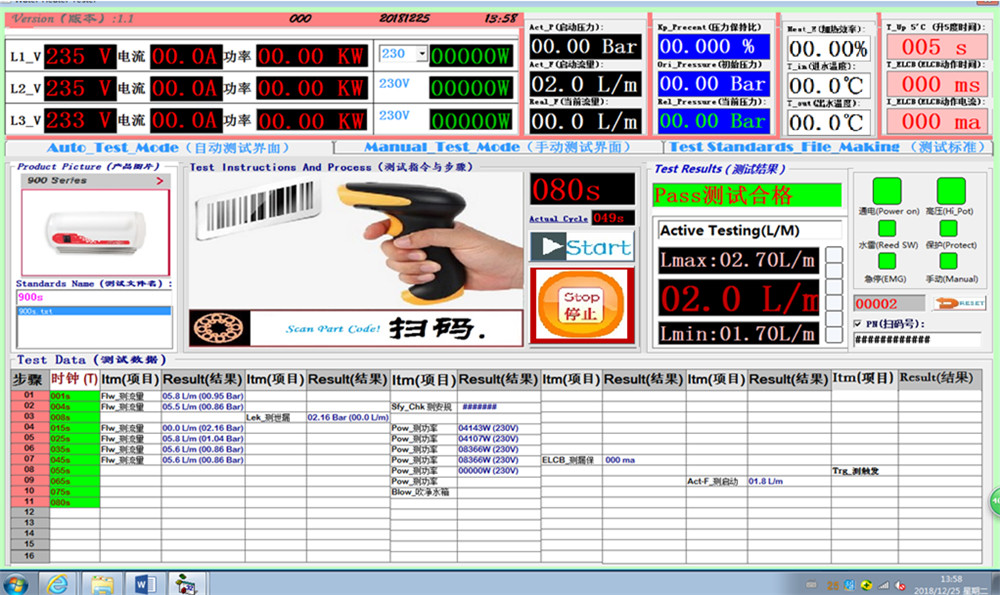The image size is (1000, 595).
Task: Click the PN scan code input field
Action: click(x=916, y=340)
